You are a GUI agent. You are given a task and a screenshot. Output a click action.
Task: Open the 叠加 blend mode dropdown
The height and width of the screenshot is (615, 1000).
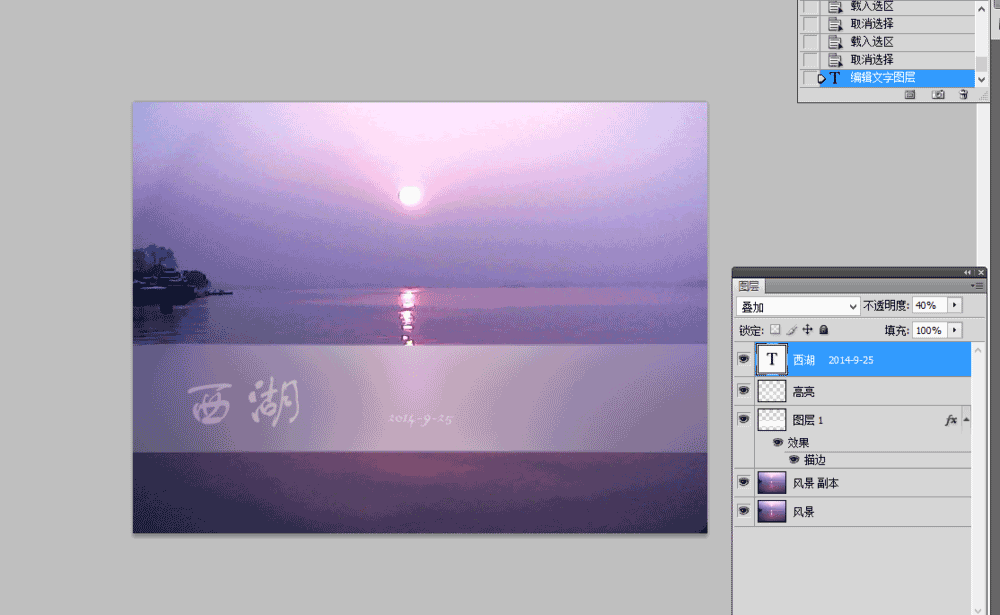click(798, 307)
